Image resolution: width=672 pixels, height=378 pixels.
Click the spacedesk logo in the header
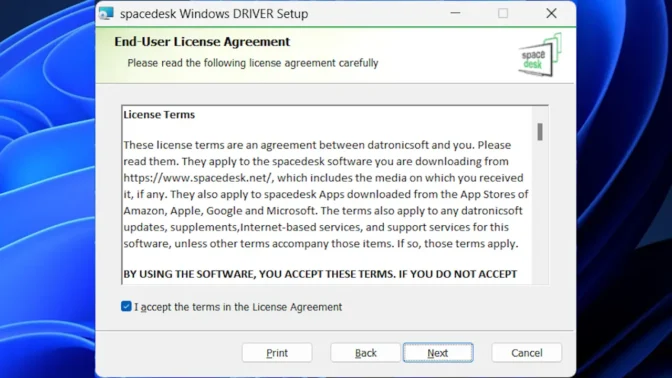[x=540, y=56]
